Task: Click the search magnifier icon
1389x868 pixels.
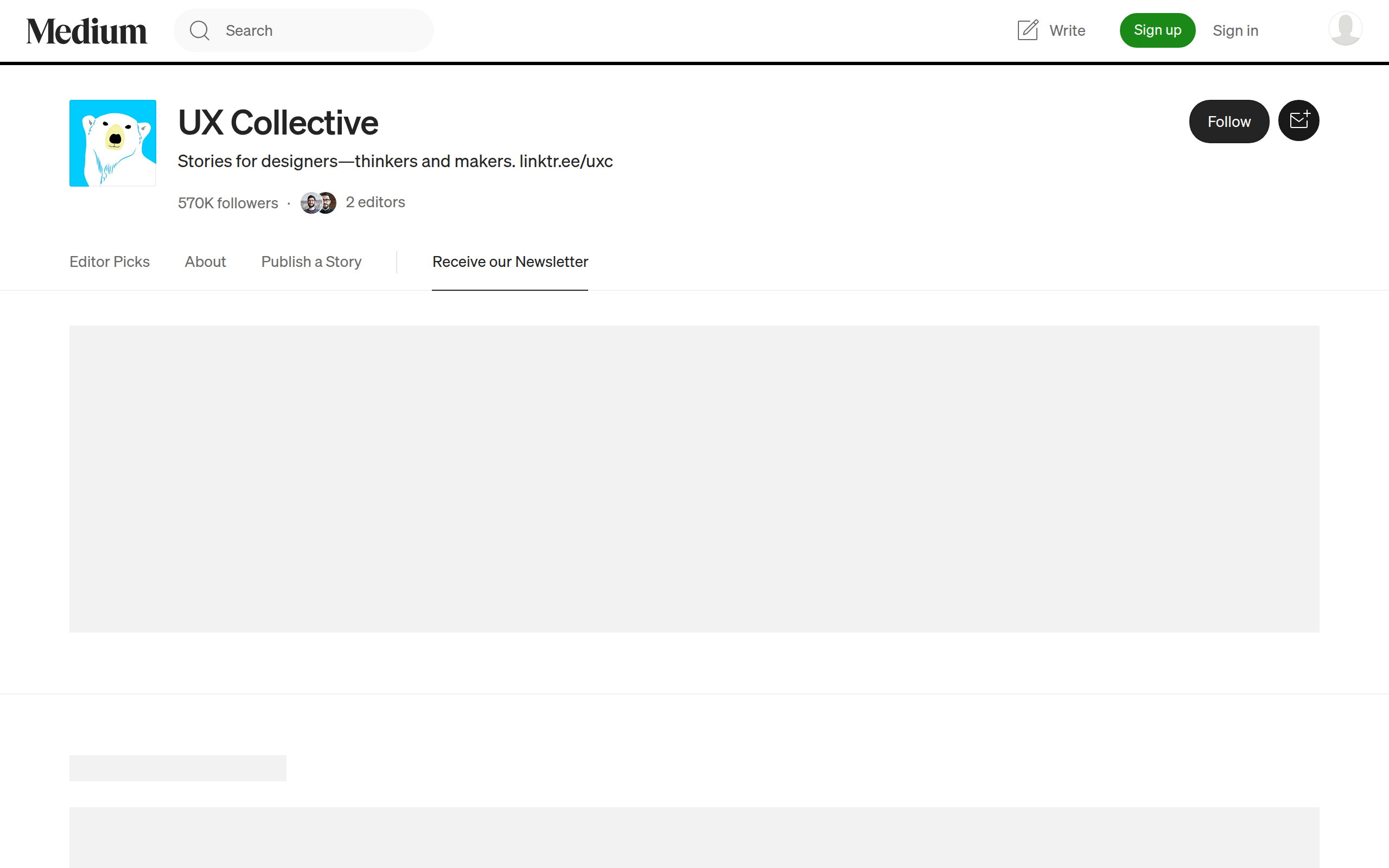Action: pos(199,30)
